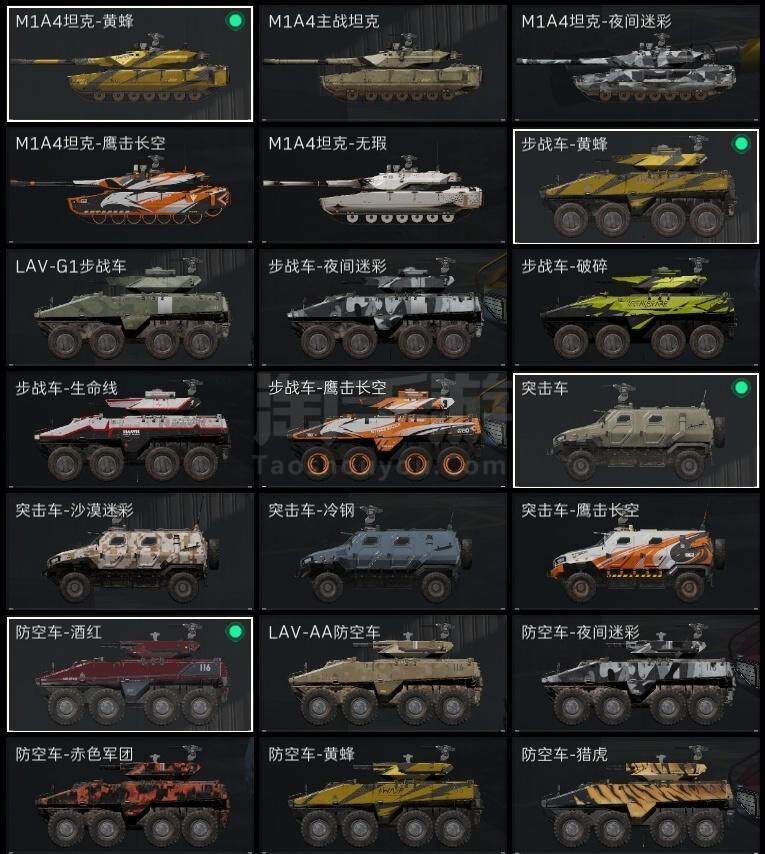The image size is (765, 854).
Task: Pick the blue 突击车-冷钢 skin
Action: tap(383, 552)
